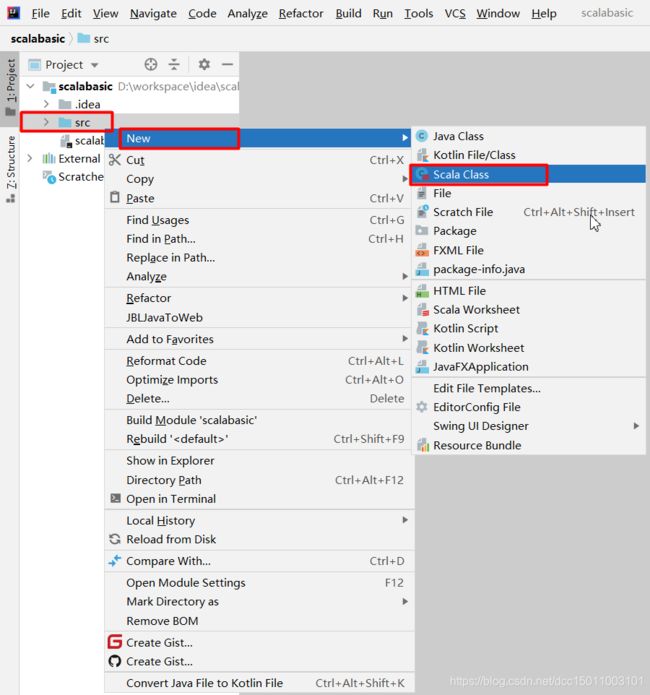The width and height of the screenshot is (650, 695).
Task: Click the Kotlin Worksheet icon
Action: 423,348
